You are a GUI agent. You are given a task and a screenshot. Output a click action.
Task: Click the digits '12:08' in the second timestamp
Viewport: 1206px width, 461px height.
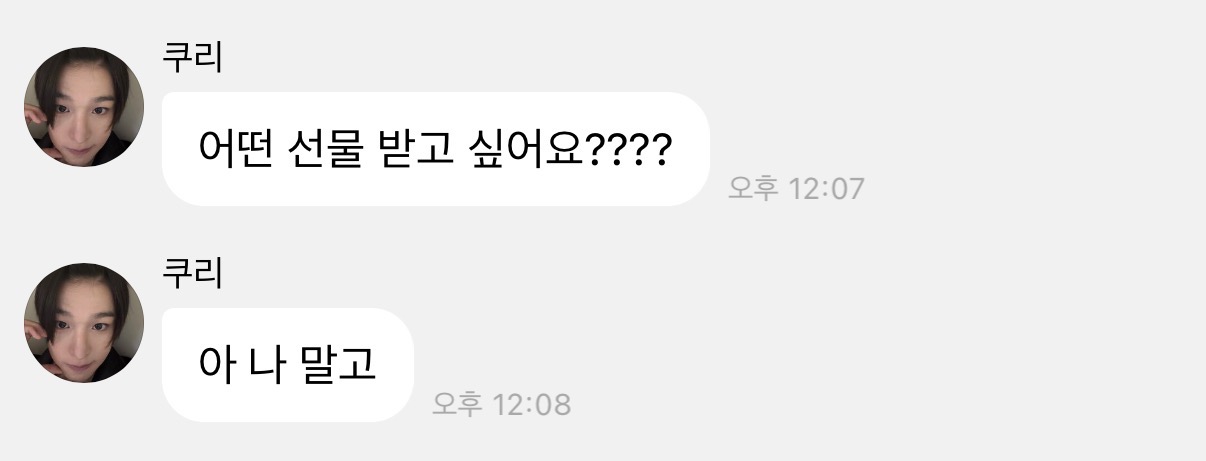pyautogui.click(x=532, y=404)
